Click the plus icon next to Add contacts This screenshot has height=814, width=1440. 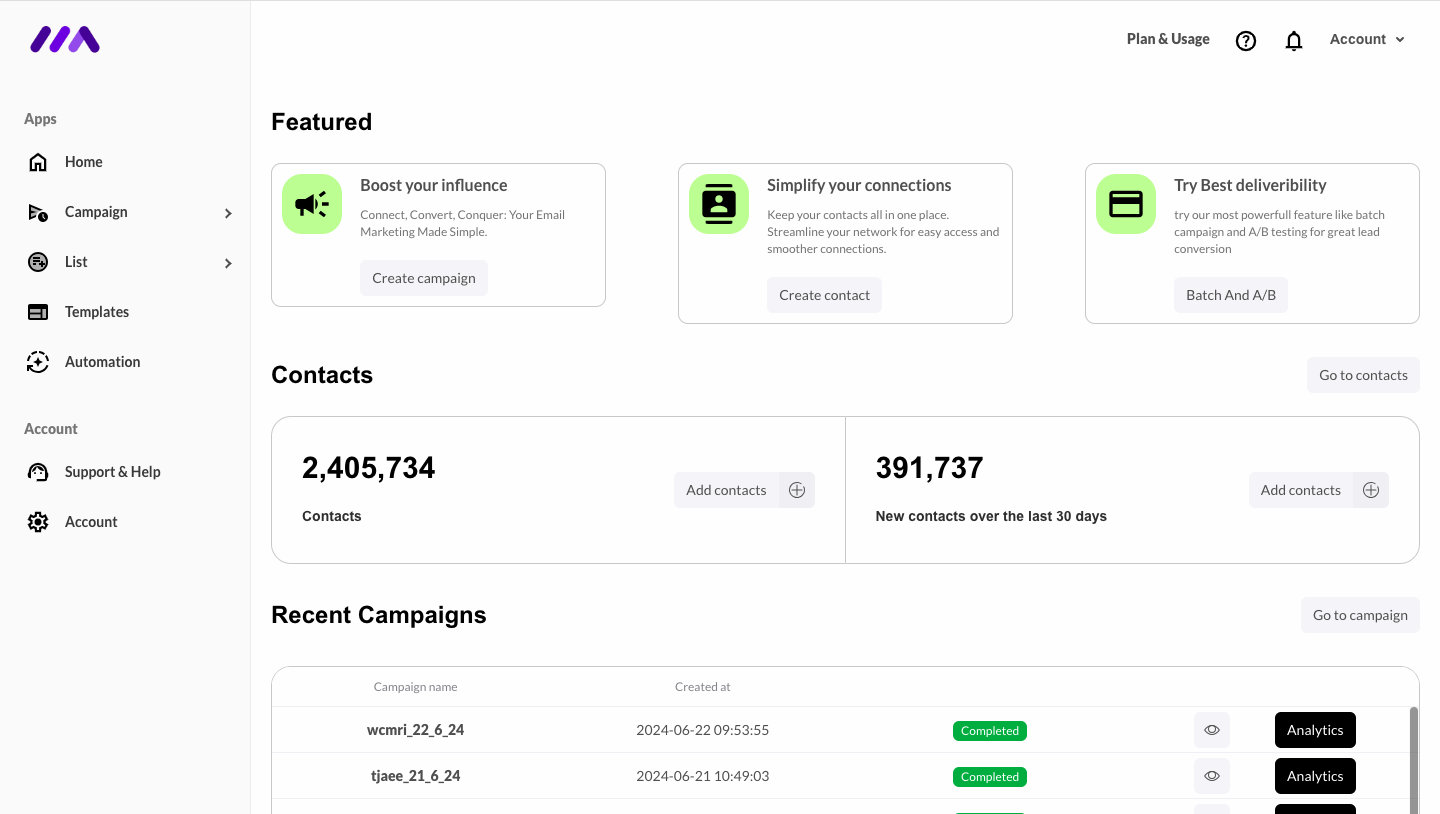coord(797,489)
